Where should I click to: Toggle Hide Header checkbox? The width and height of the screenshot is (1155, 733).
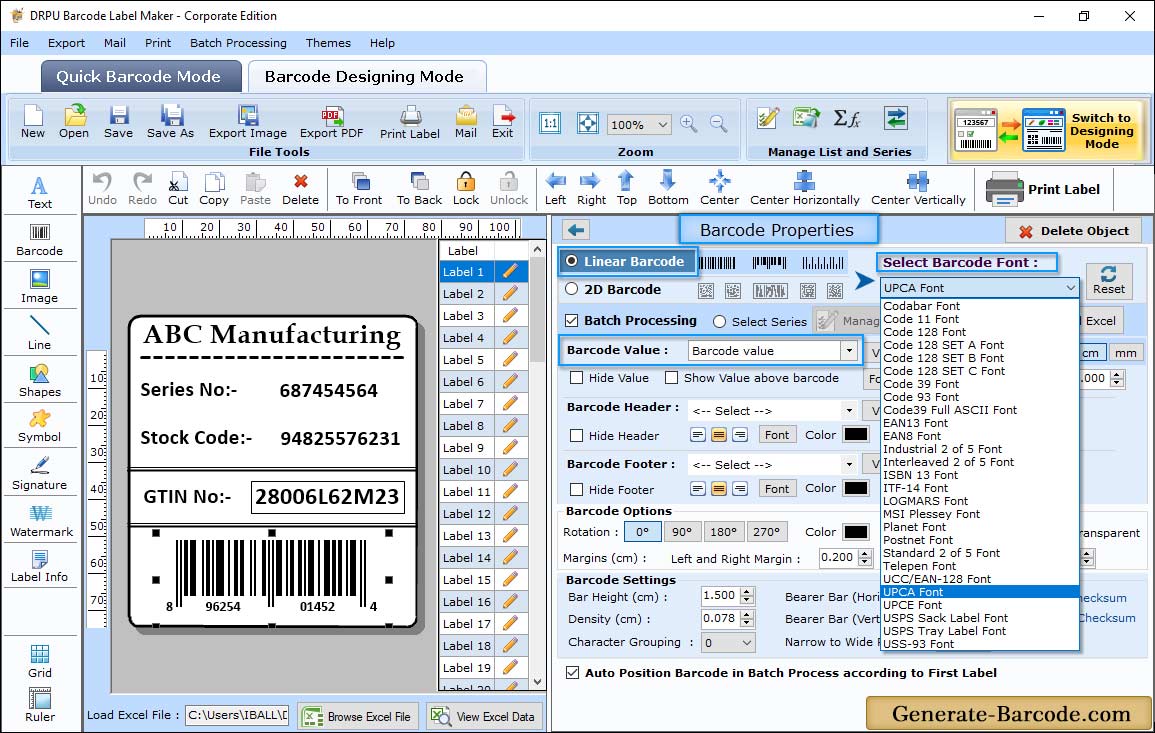pyautogui.click(x=577, y=435)
